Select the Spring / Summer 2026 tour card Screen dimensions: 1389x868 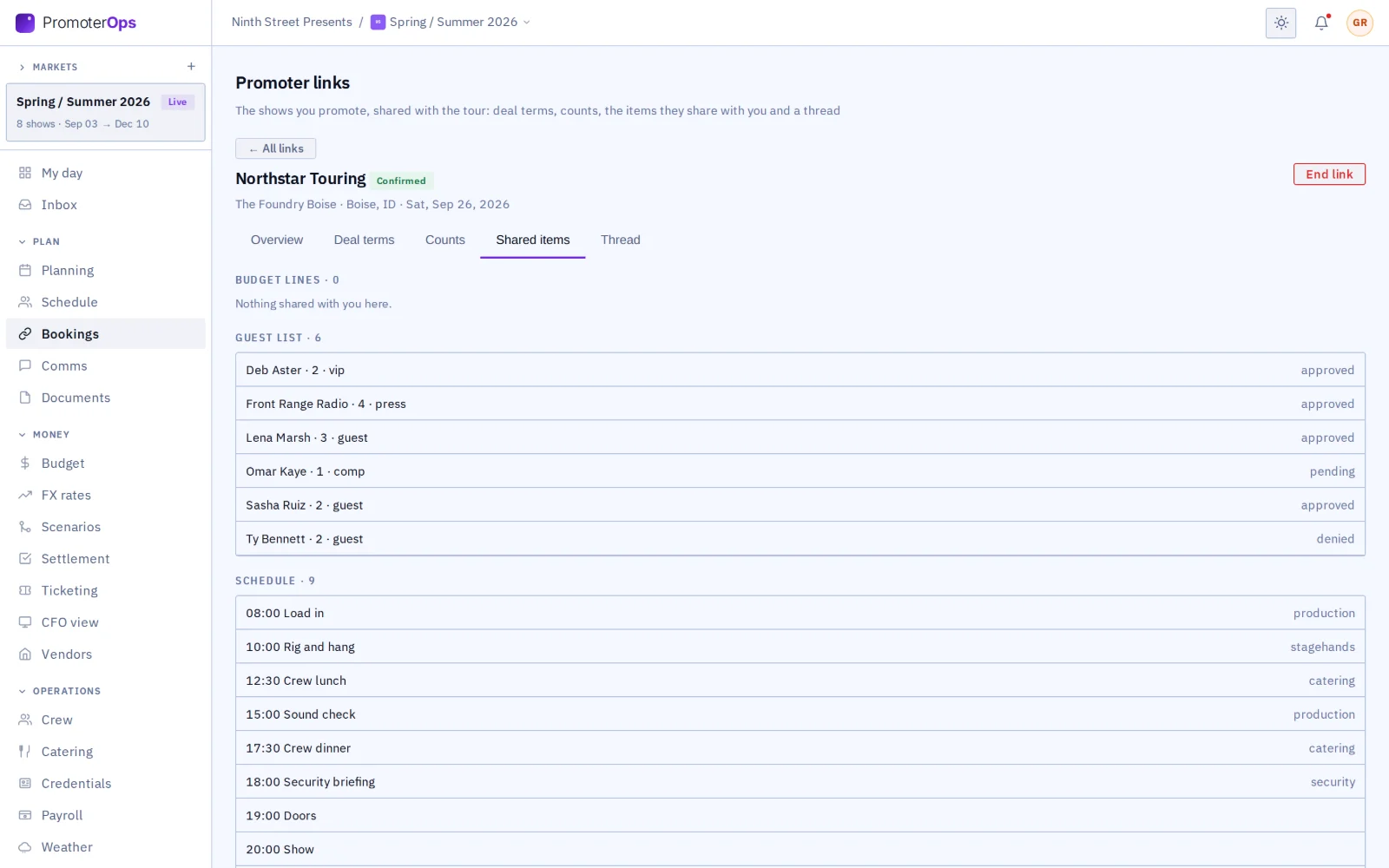106,112
